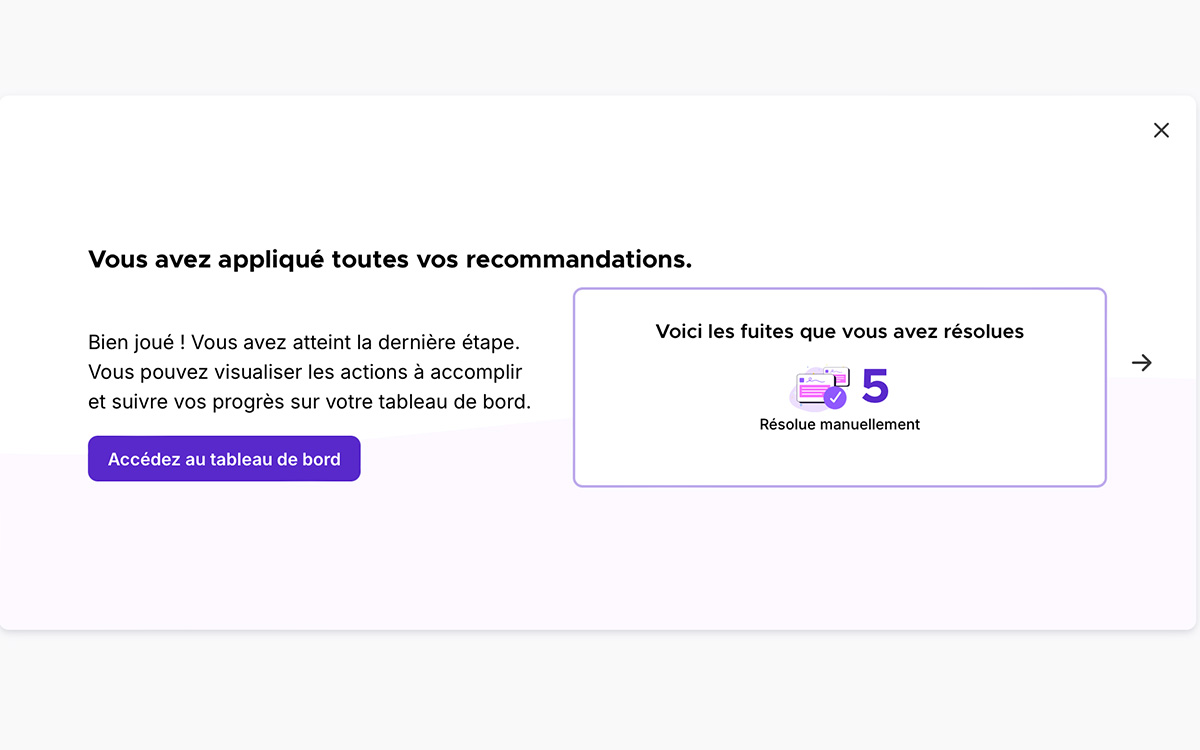
Task: Click the 'Résolue manuellement' label
Action: pos(839,424)
